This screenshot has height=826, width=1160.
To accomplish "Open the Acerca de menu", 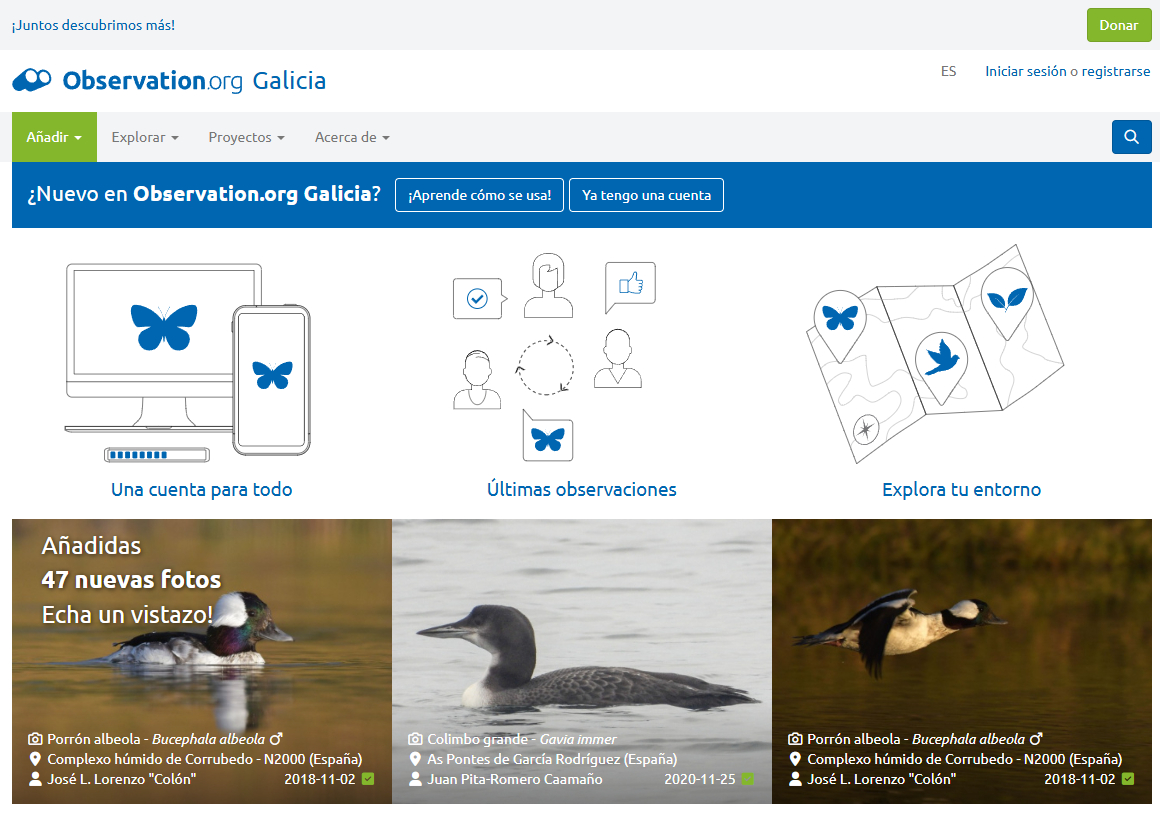I will [x=352, y=137].
